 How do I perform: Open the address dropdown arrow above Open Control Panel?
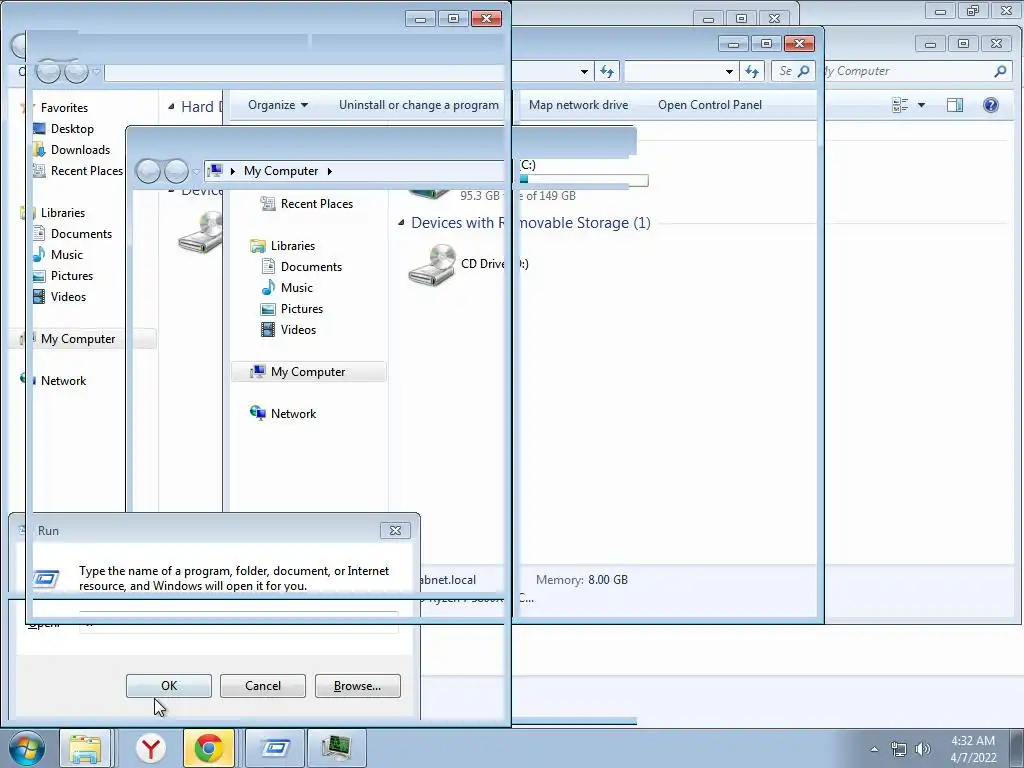729,71
